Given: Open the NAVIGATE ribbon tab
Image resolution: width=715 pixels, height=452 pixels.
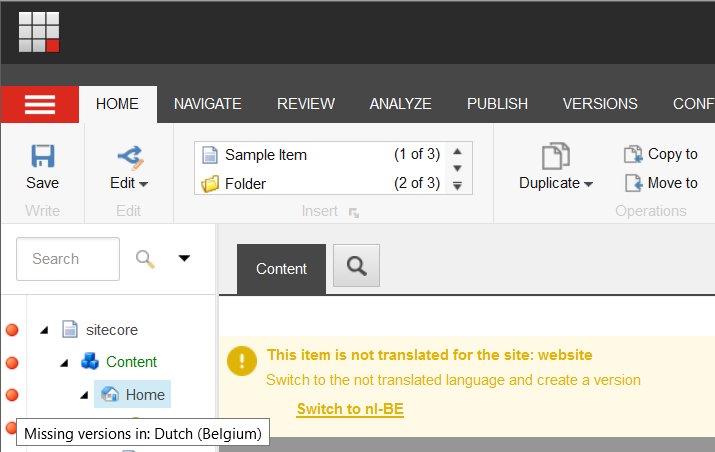Looking at the screenshot, I should click(x=207, y=104).
